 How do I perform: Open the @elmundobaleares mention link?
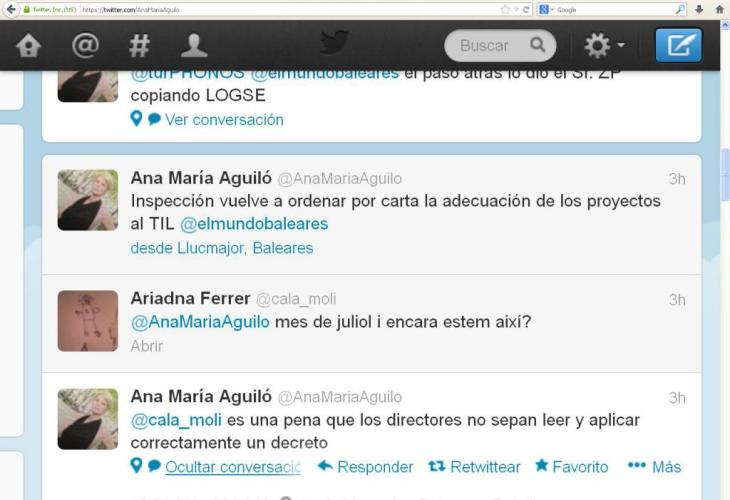coord(254,224)
